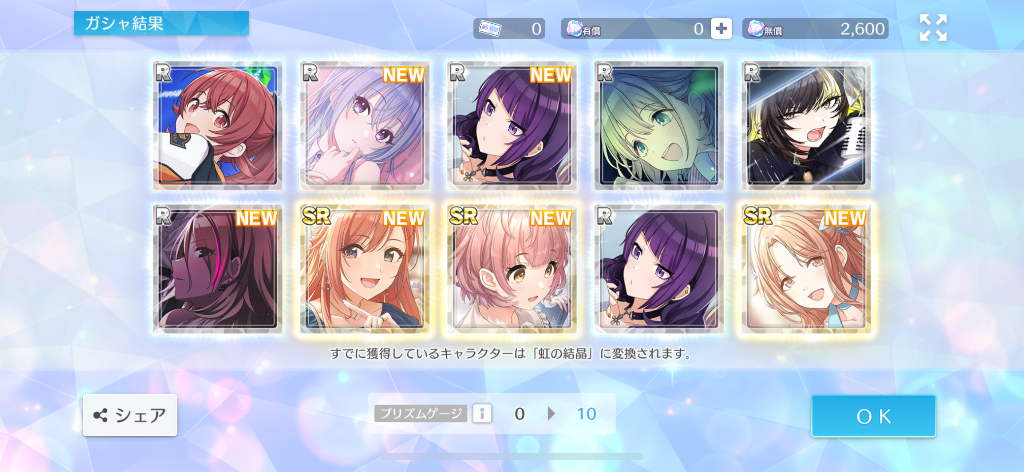Open the orange-haired NEW SR card
This screenshot has height=472, width=1024.
point(364,268)
